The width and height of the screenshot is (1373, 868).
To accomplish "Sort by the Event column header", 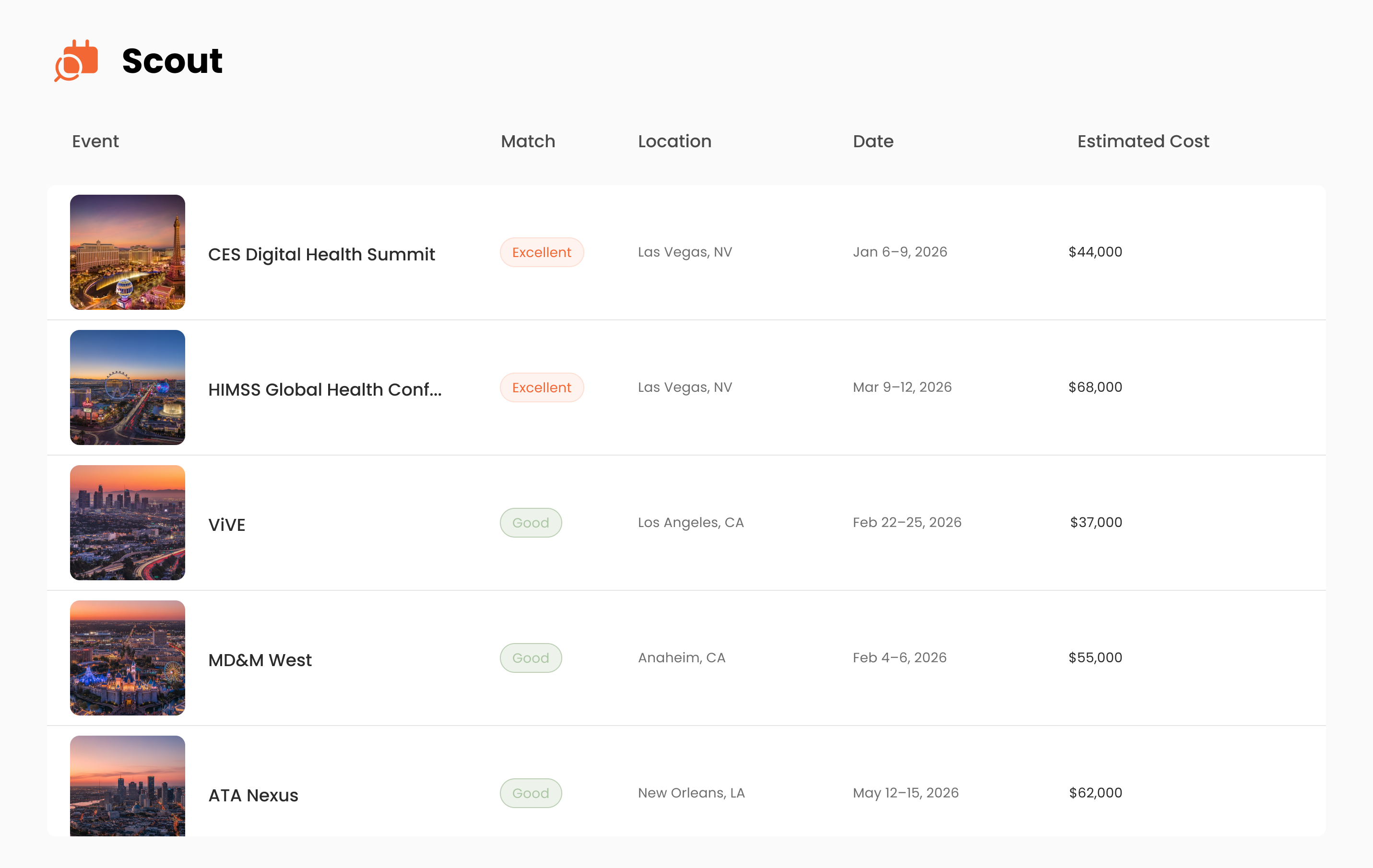I will [x=95, y=141].
